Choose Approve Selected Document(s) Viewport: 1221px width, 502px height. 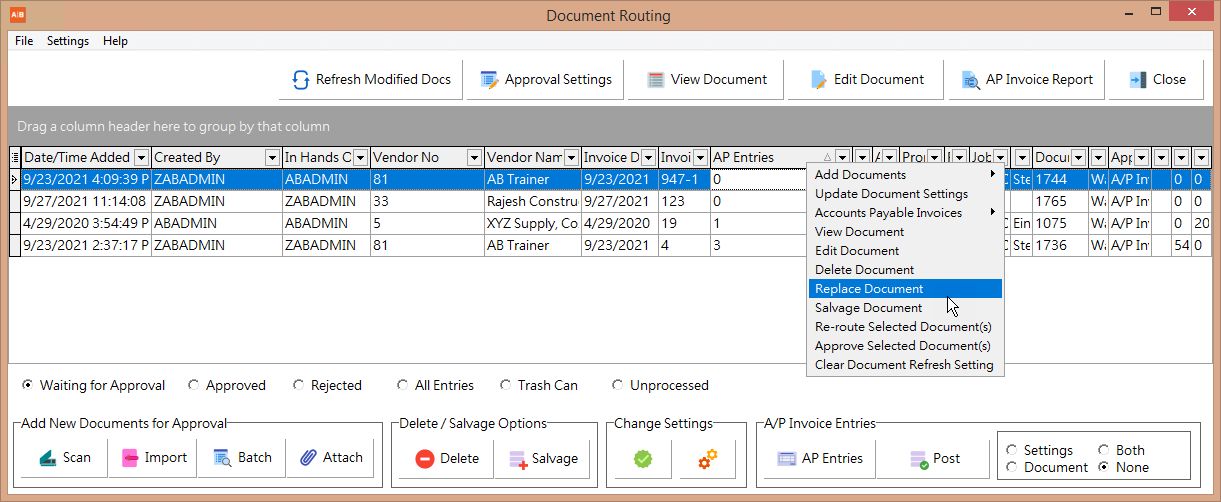(x=905, y=346)
